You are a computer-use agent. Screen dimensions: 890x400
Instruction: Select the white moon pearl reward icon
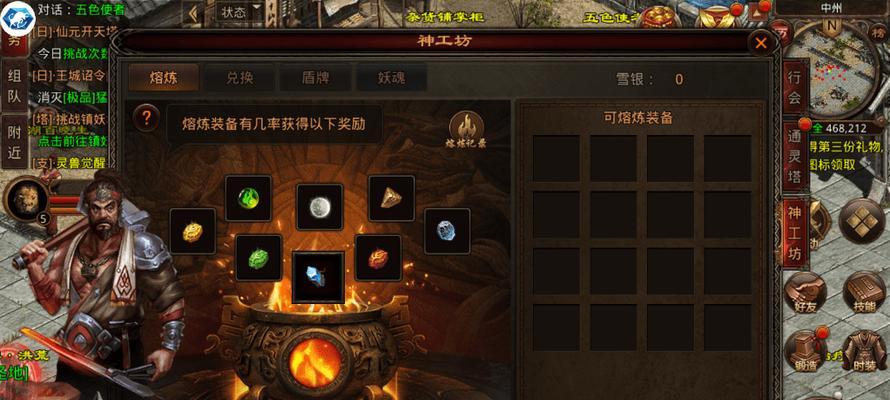click(x=320, y=207)
